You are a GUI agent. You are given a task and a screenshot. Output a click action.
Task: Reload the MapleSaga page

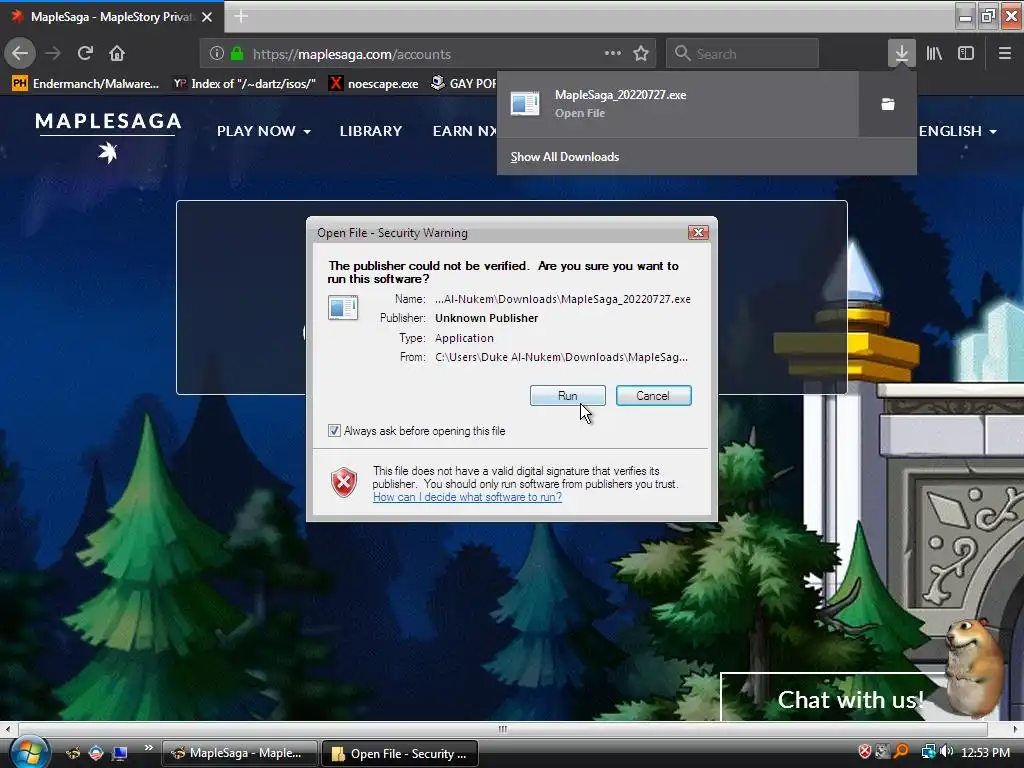click(85, 54)
